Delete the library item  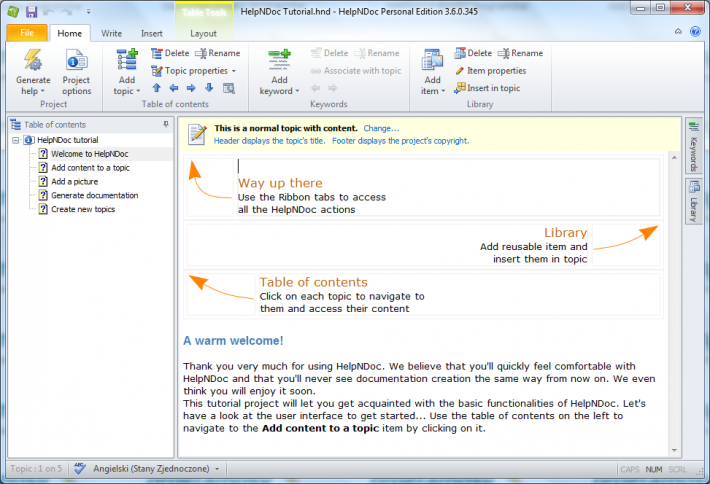coord(473,53)
